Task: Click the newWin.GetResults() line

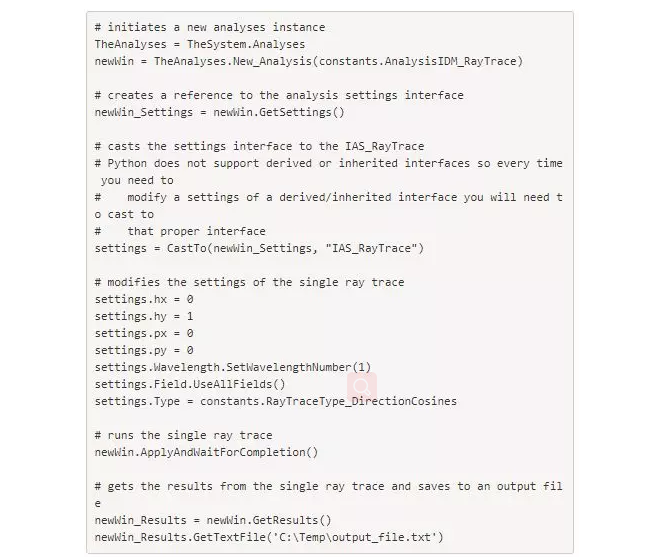Action: 213,520
